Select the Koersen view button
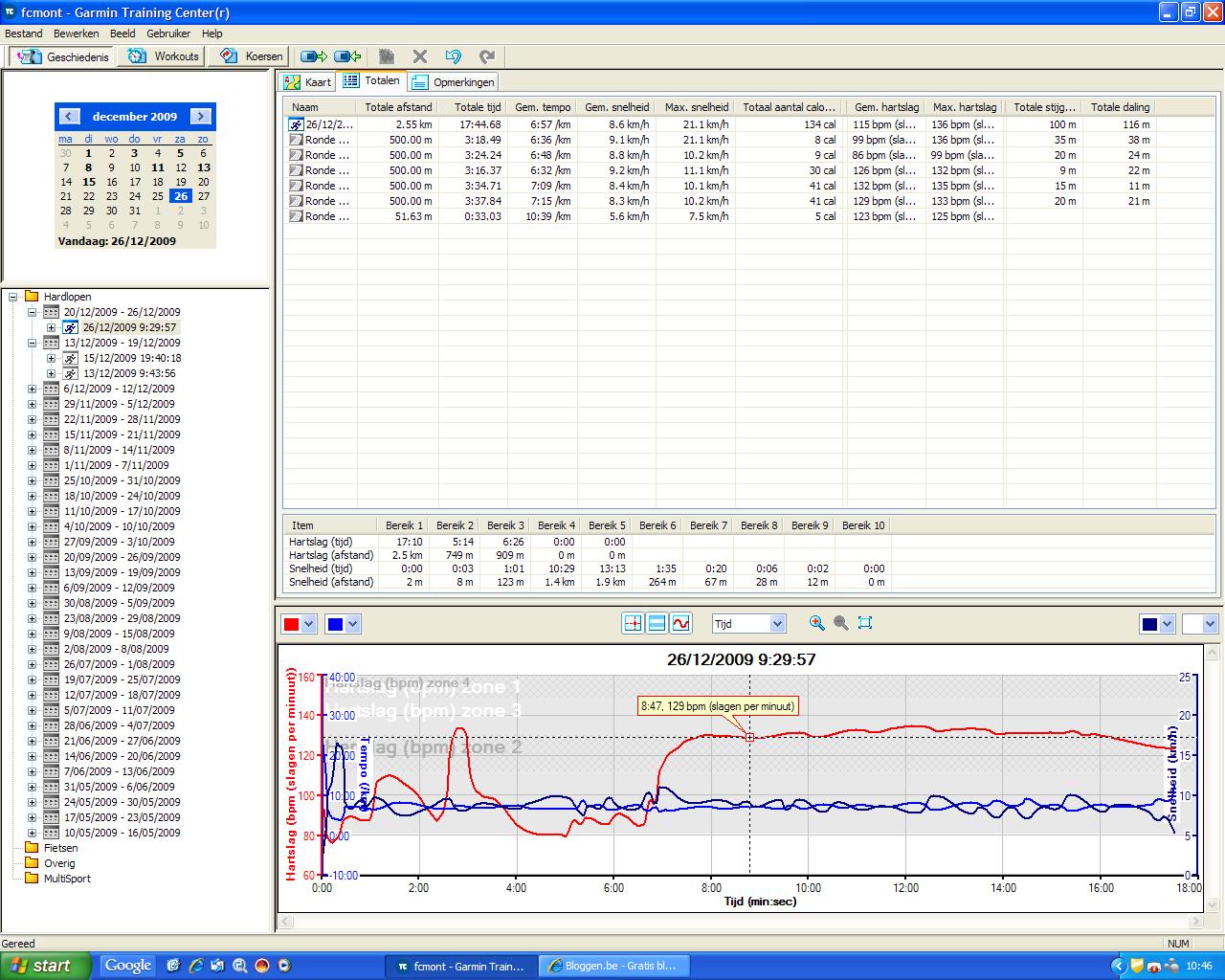 (x=252, y=56)
